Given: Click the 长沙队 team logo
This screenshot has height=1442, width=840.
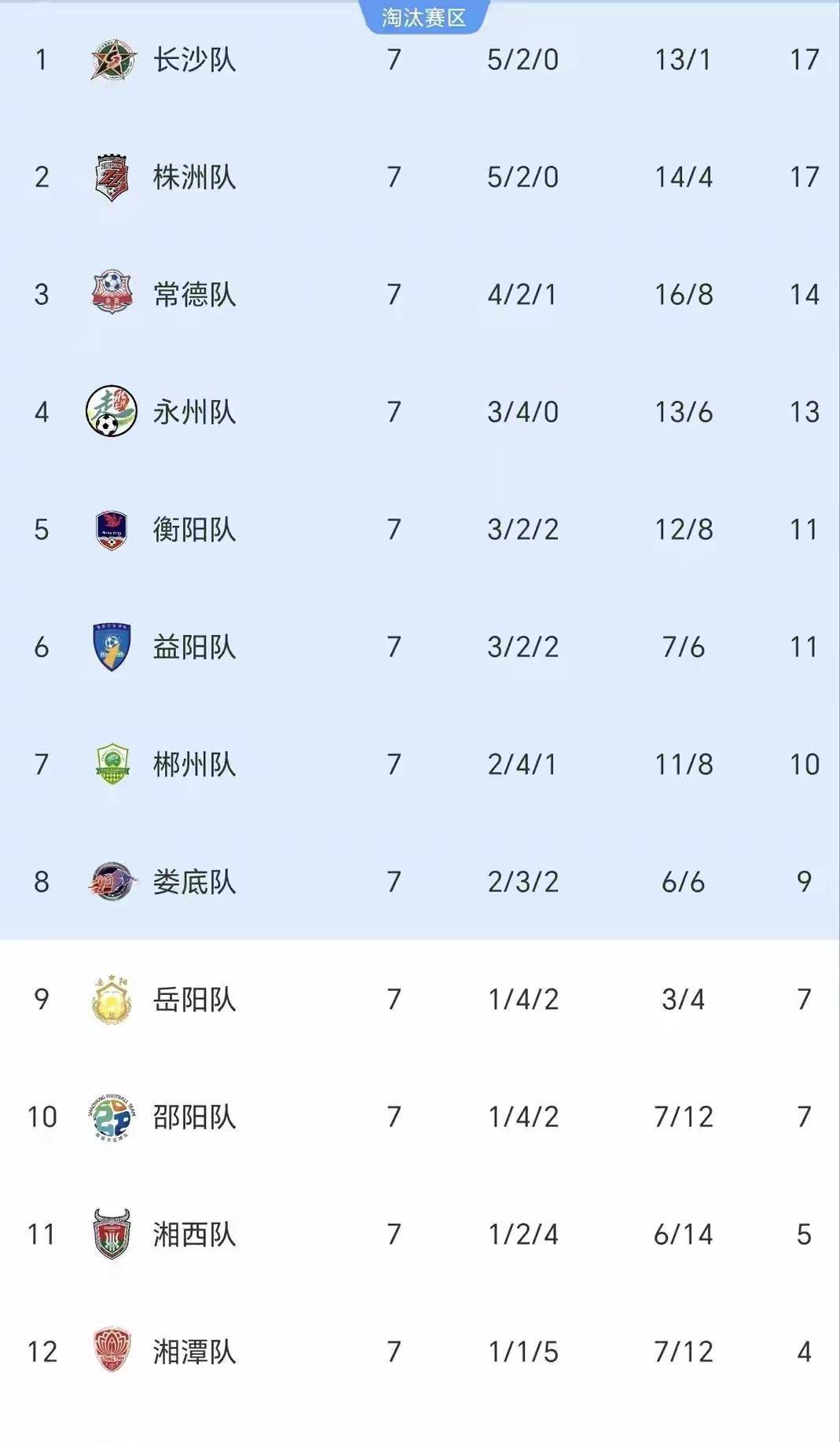Looking at the screenshot, I should click(x=112, y=60).
